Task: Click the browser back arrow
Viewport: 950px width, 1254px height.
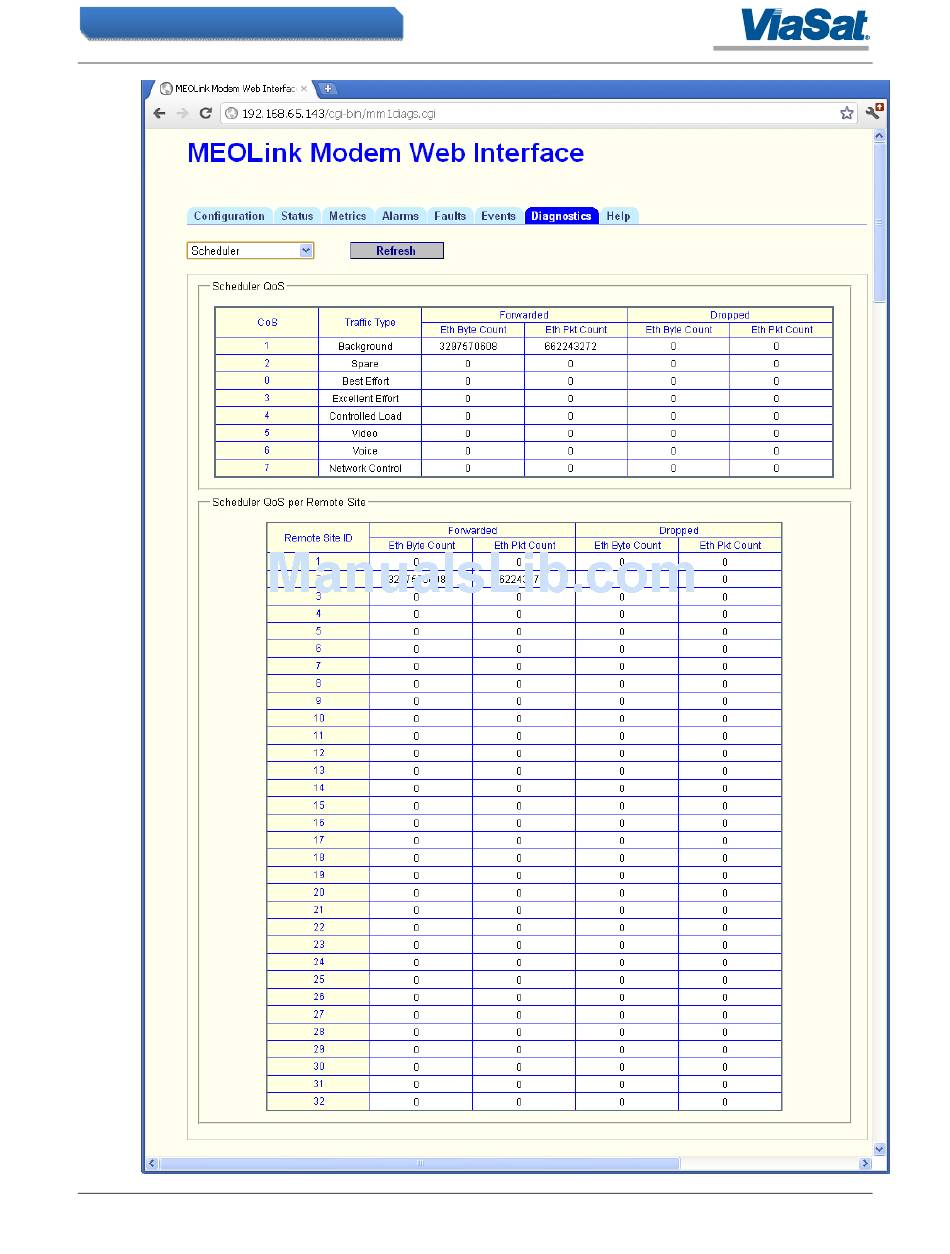Action: click(159, 113)
